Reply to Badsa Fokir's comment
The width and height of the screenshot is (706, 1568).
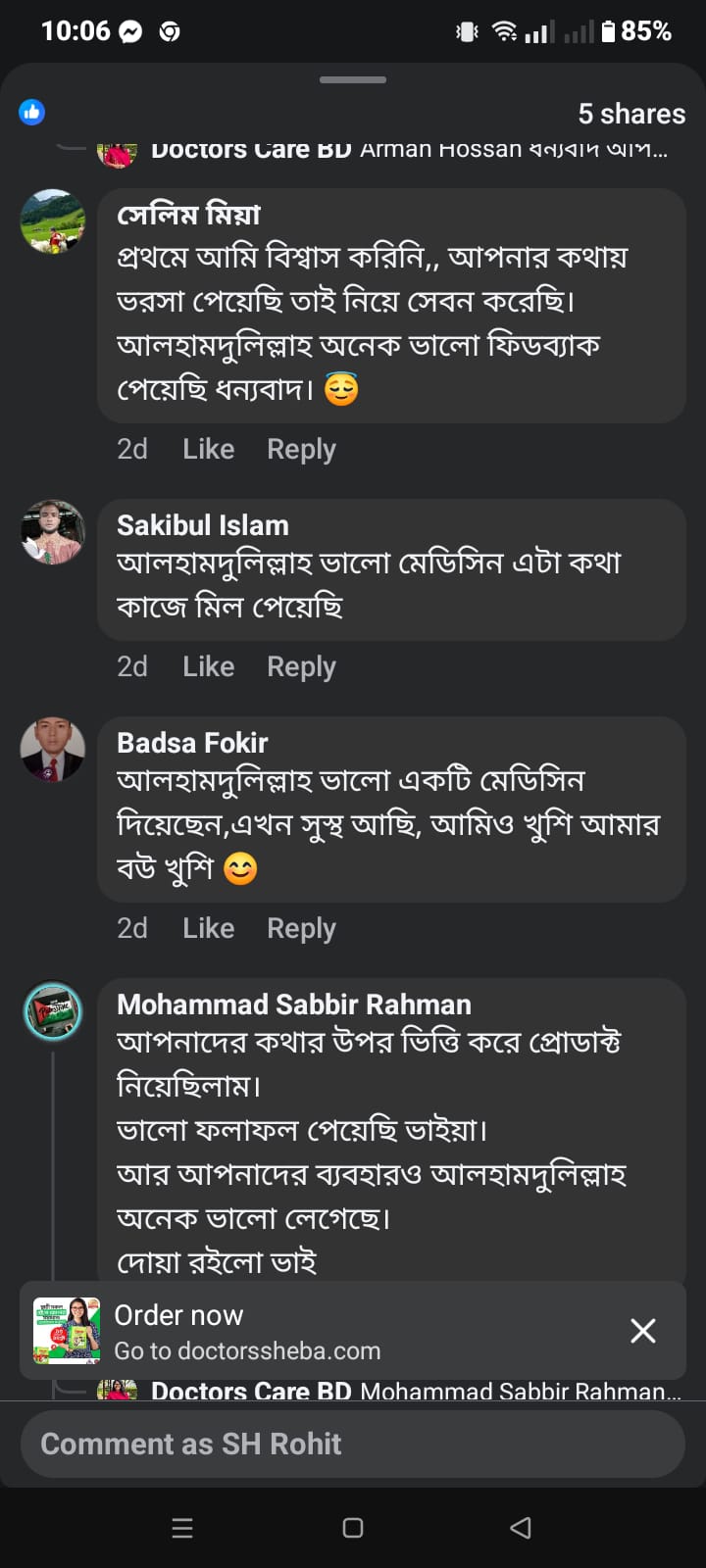(x=301, y=928)
